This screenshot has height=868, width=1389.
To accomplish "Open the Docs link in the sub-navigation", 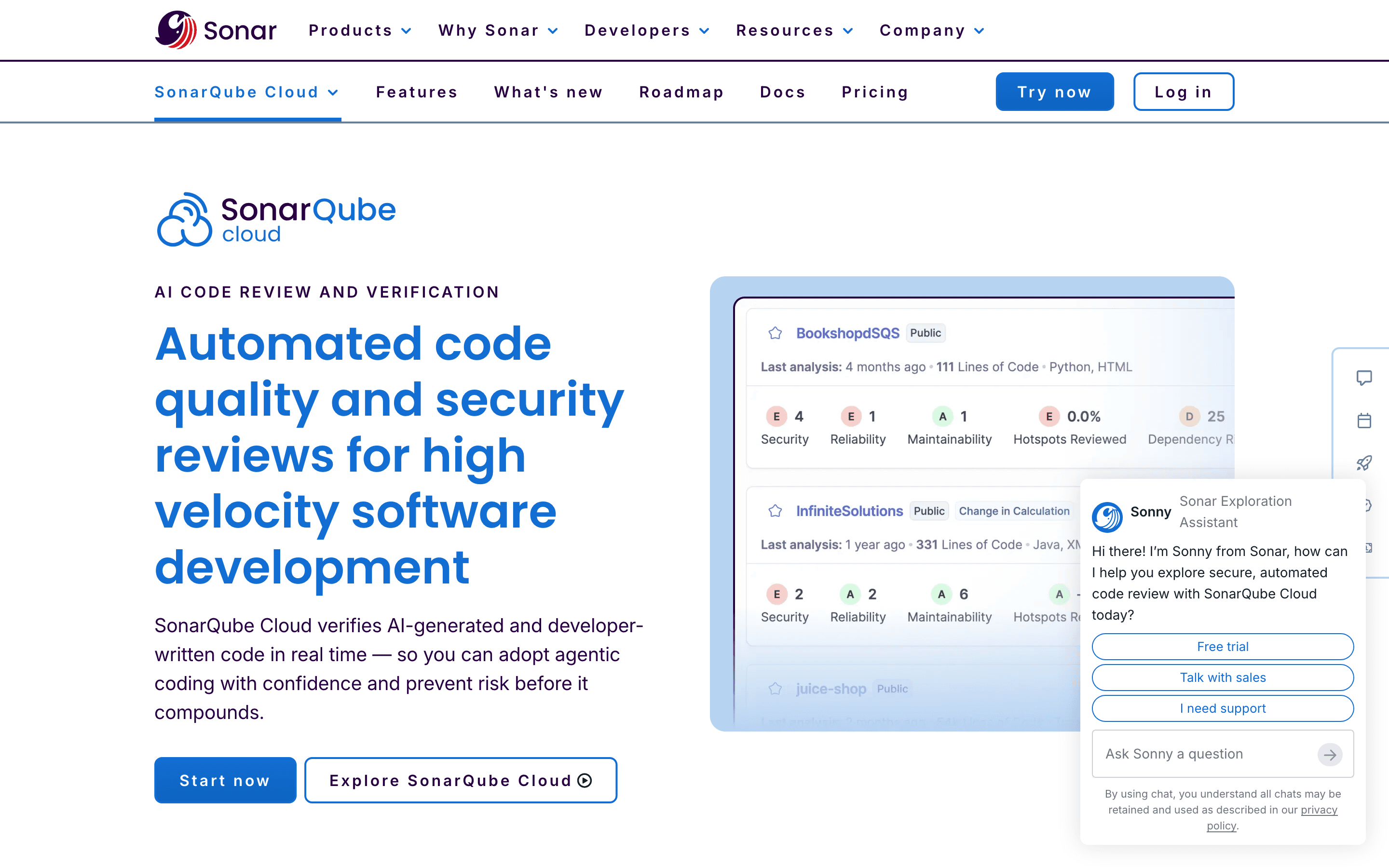I will (x=782, y=92).
